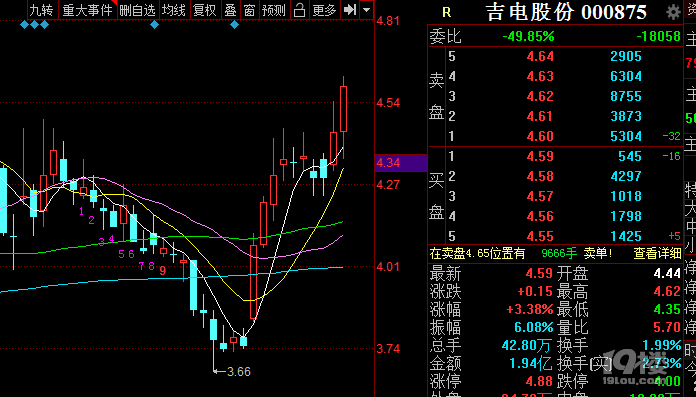Click the jump-to-end arrow icon
Viewport: 696px width, 397px height.
(350, 10)
